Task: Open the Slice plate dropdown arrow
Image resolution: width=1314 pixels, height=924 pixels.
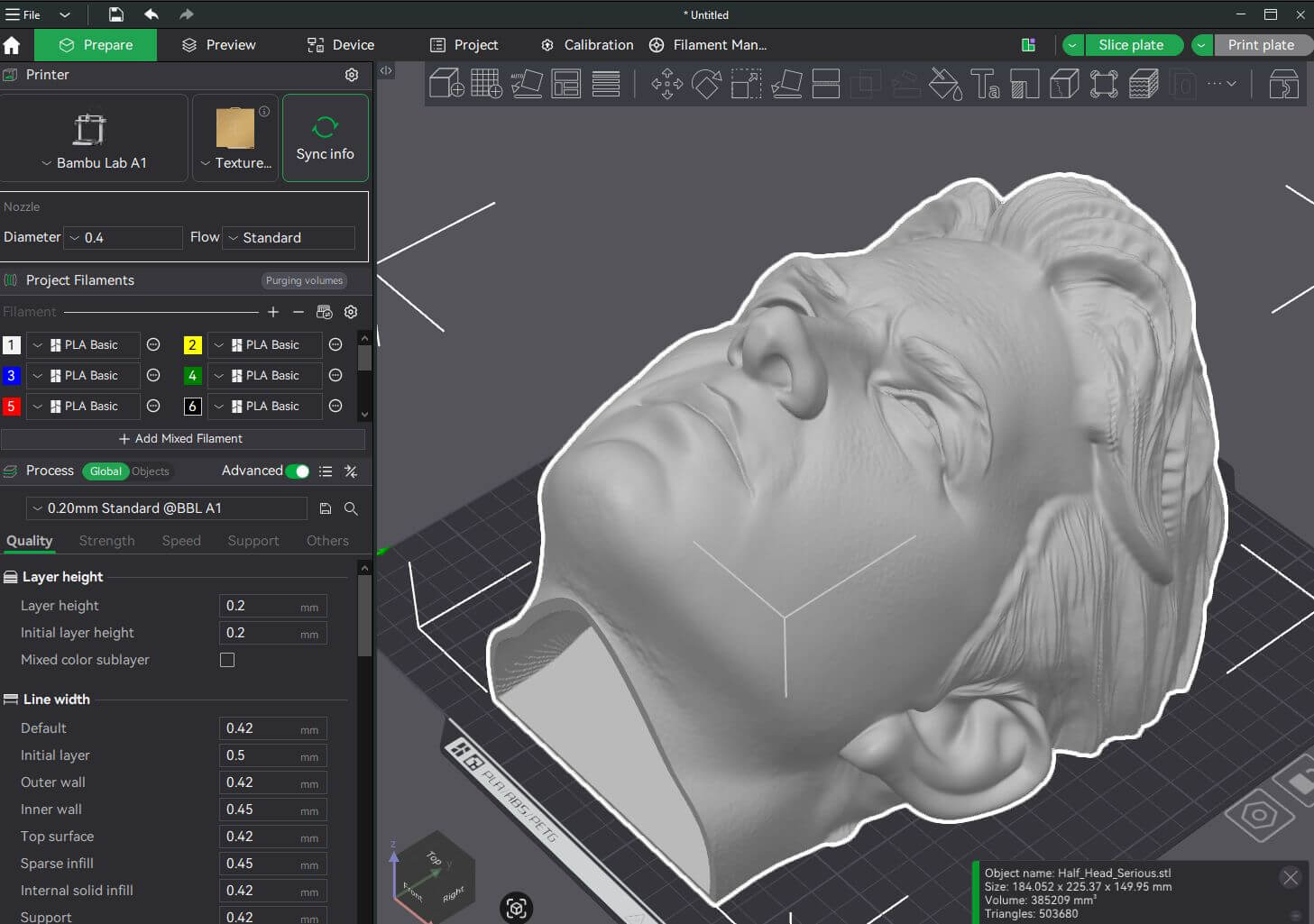Action: (x=1072, y=45)
